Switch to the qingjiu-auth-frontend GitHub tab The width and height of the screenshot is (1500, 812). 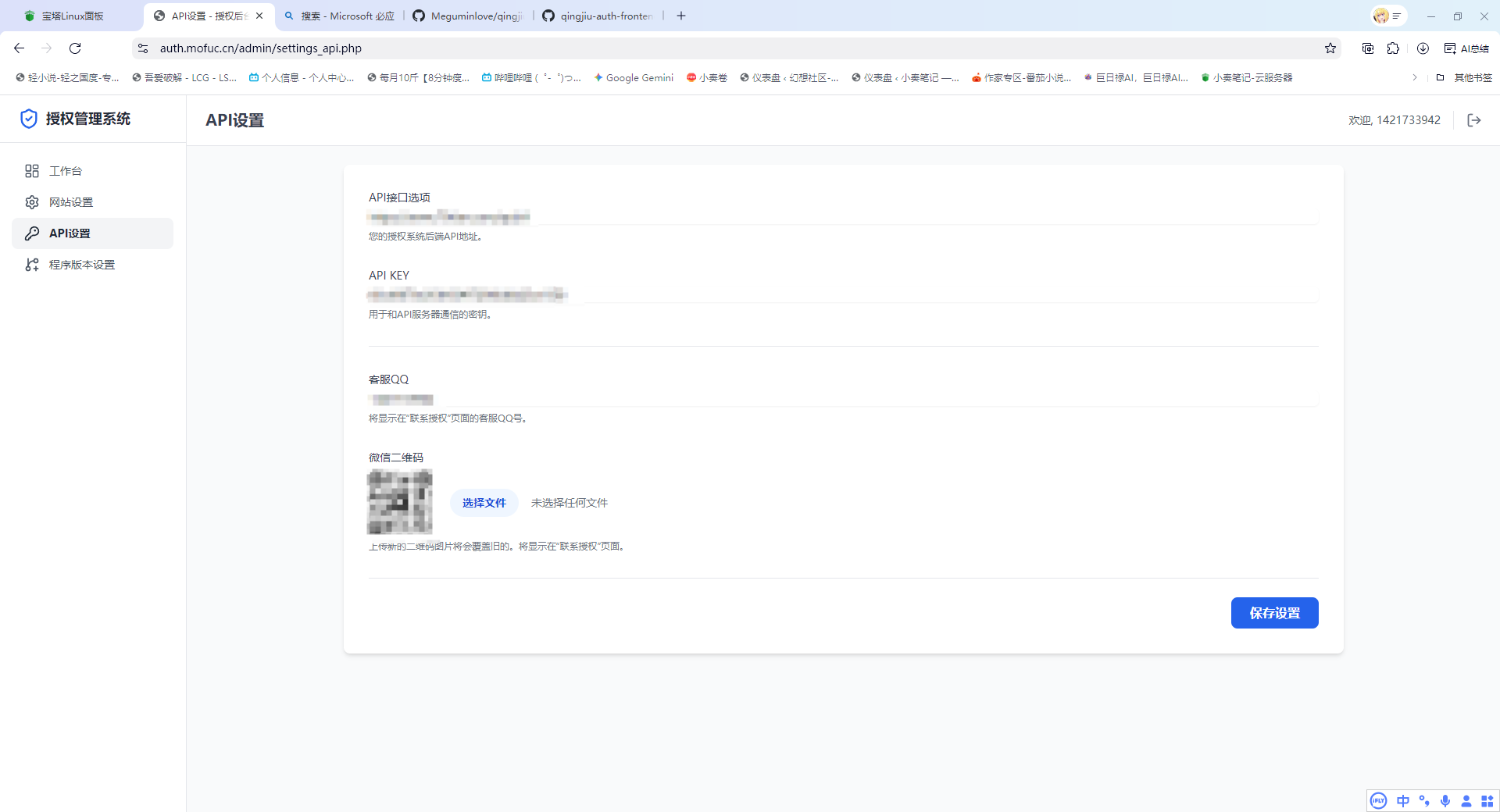pos(597,15)
